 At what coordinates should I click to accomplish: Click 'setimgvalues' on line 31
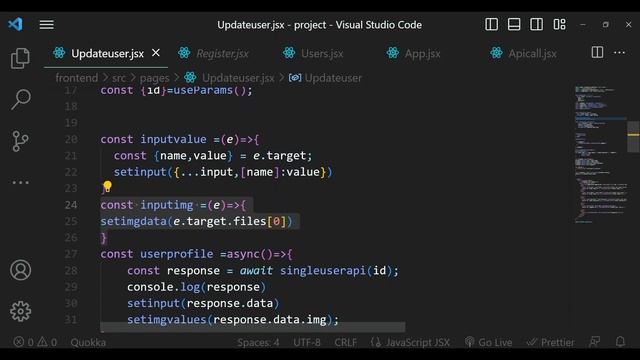click(x=167, y=320)
